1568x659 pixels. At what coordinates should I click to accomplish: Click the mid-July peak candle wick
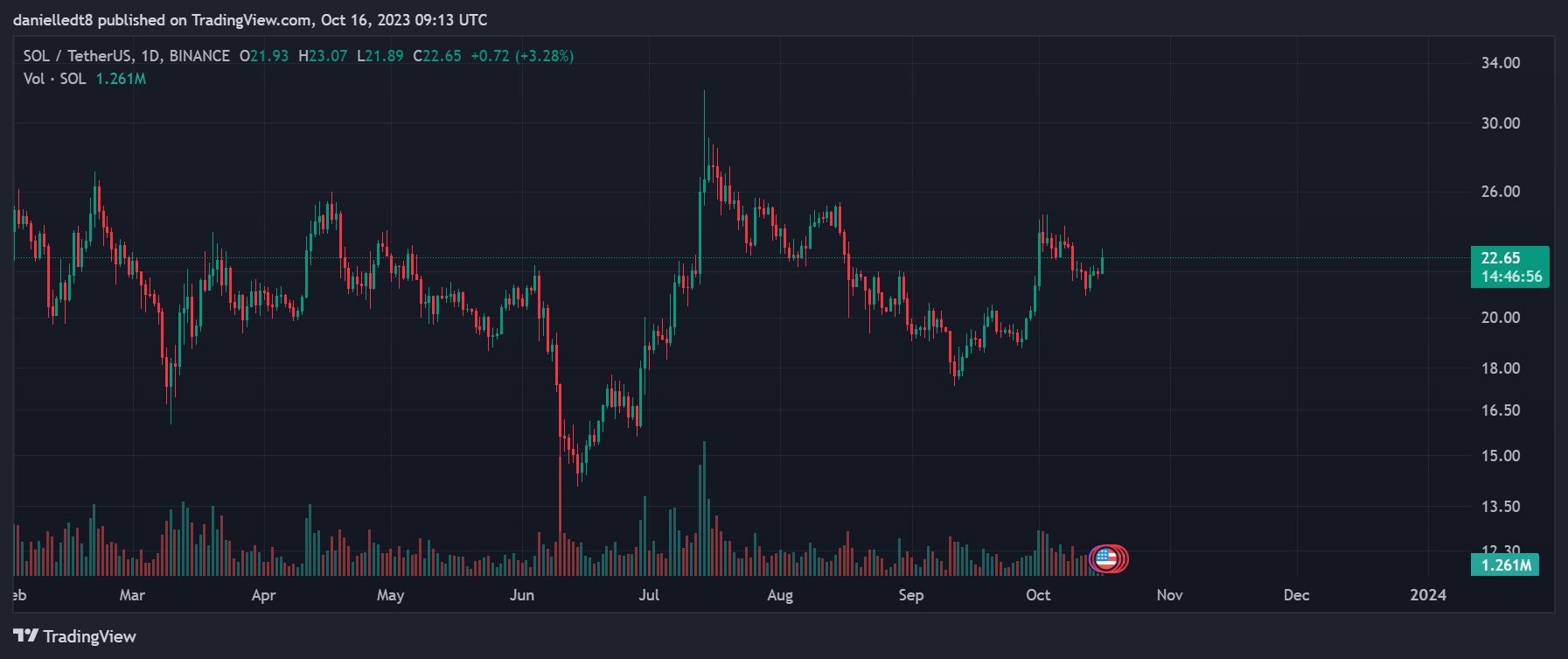(x=704, y=131)
